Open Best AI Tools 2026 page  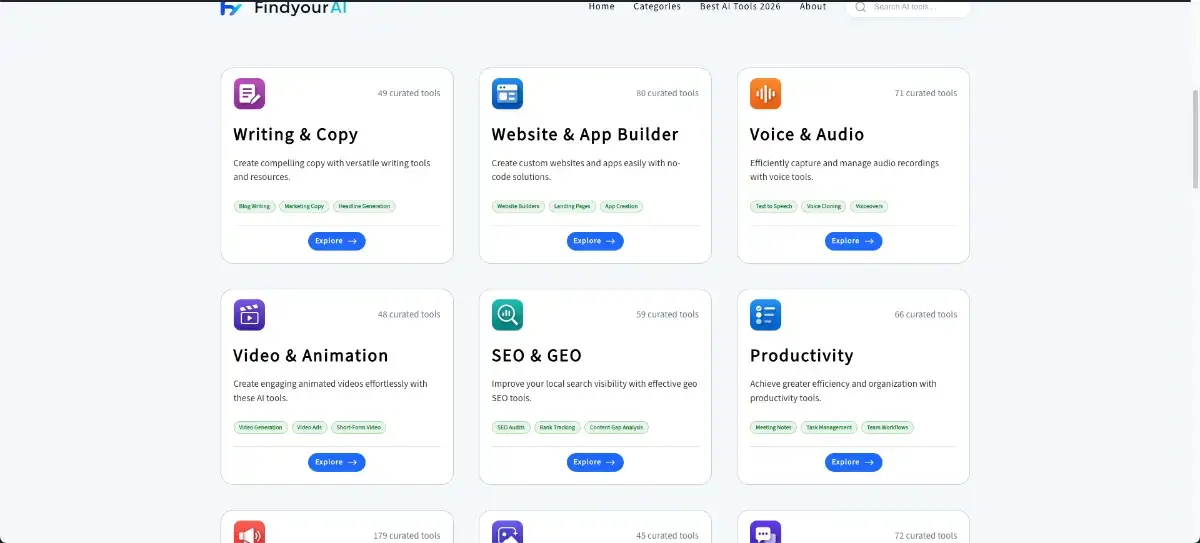740,6
